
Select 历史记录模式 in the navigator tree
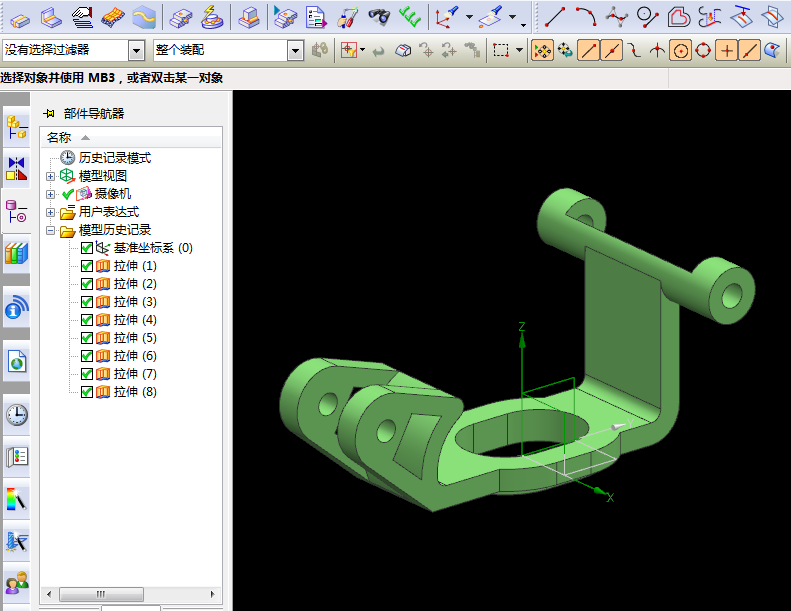[114, 158]
